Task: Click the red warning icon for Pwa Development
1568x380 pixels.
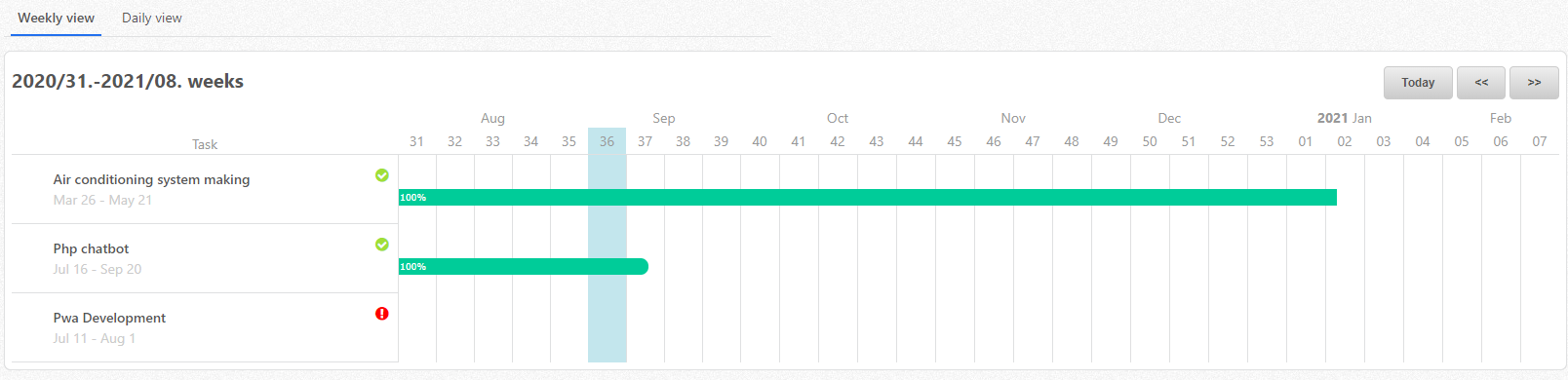Action: click(382, 314)
